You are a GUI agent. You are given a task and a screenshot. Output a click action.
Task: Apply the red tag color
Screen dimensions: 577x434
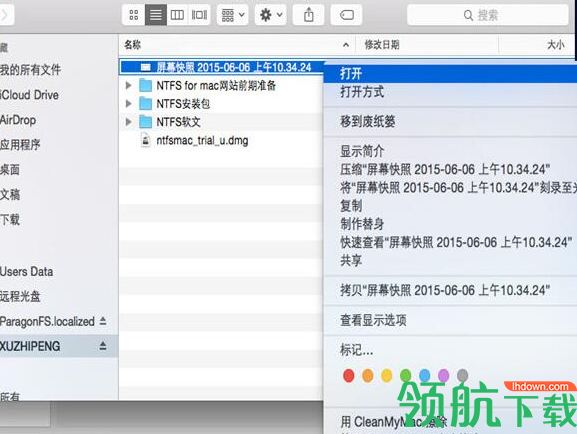(348, 375)
